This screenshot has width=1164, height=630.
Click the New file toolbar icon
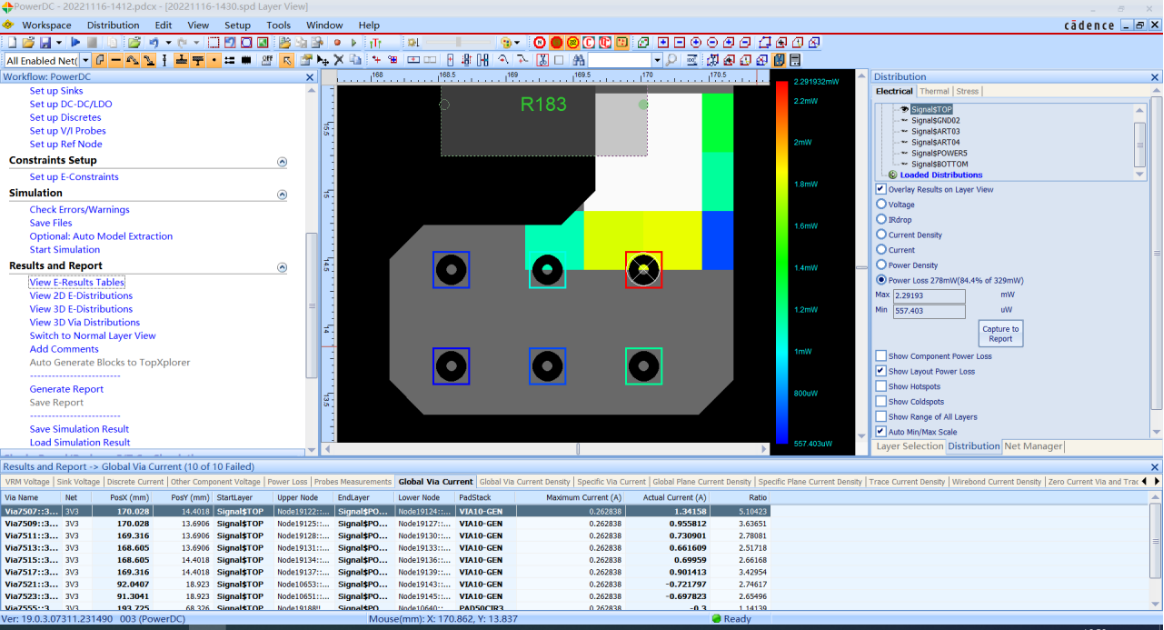[12, 42]
